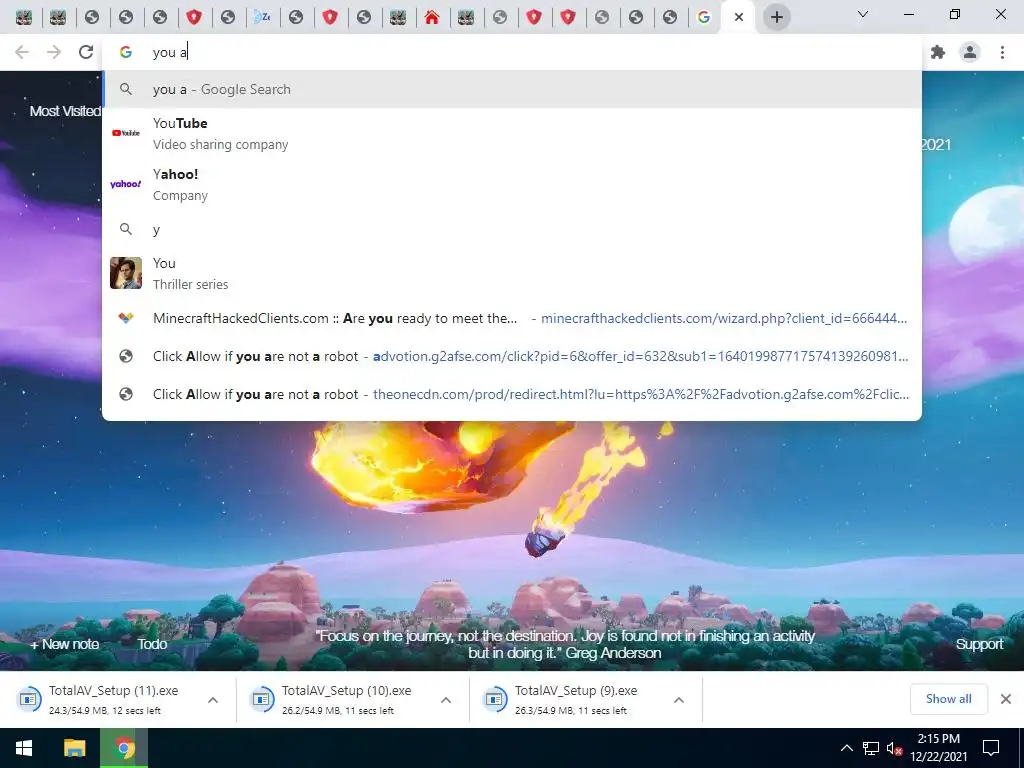Expand options for TotalAV_Setup (11).exe
Viewport: 1024px width, 768px height.
coord(213,700)
